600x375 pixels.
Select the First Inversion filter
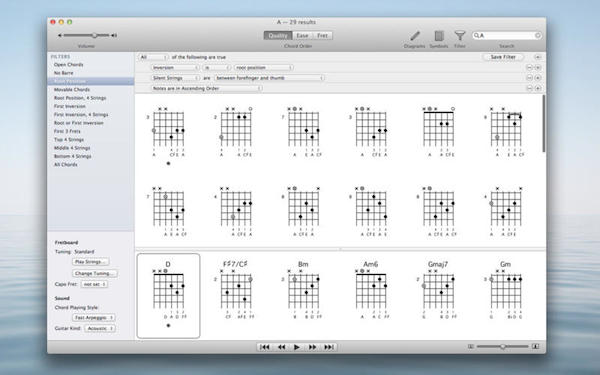(70, 106)
